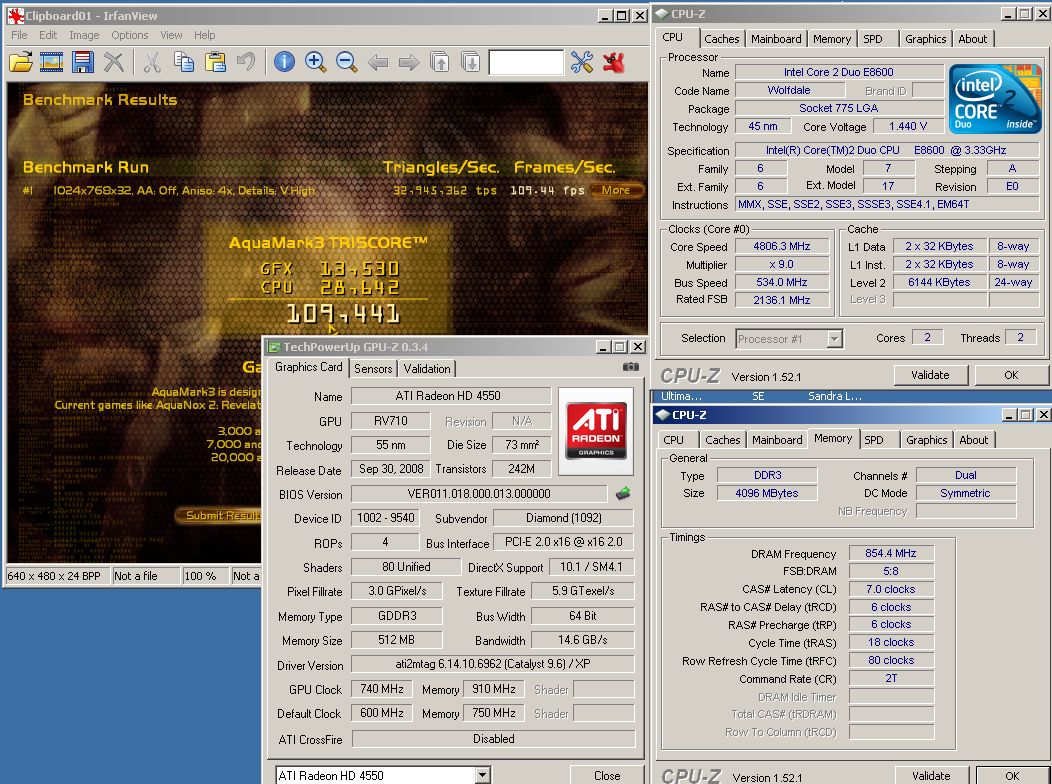Open the View menu in IrfanView
This screenshot has height=784, width=1052.
171,35
